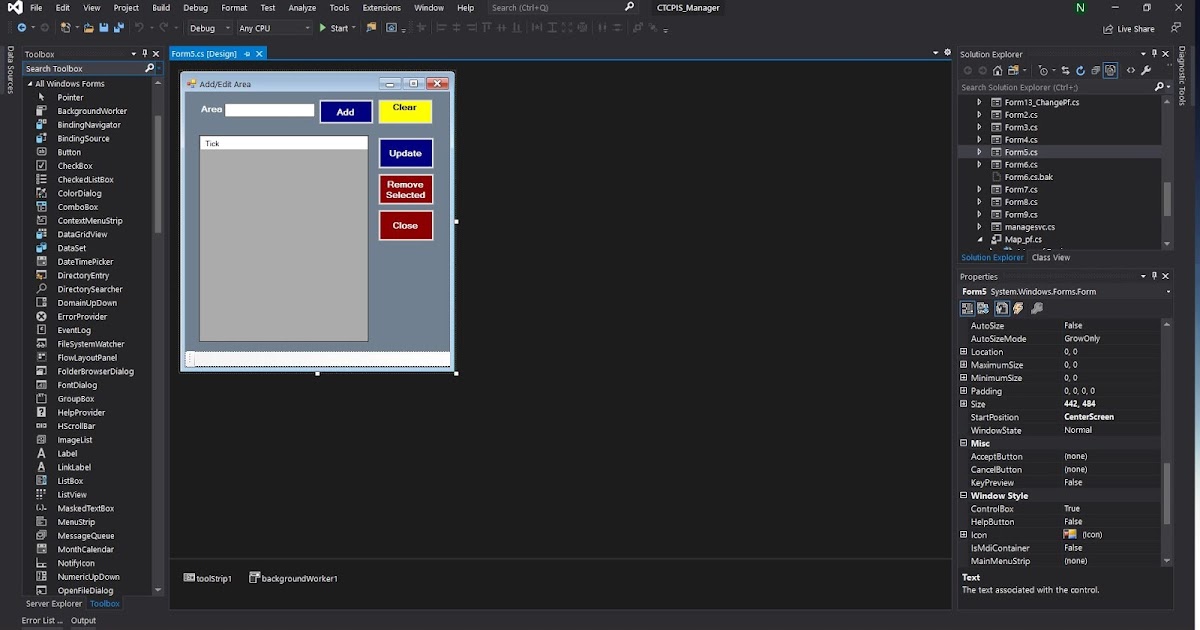The height and width of the screenshot is (630, 1200).
Task: Open the Format menu
Action: coord(233,7)
